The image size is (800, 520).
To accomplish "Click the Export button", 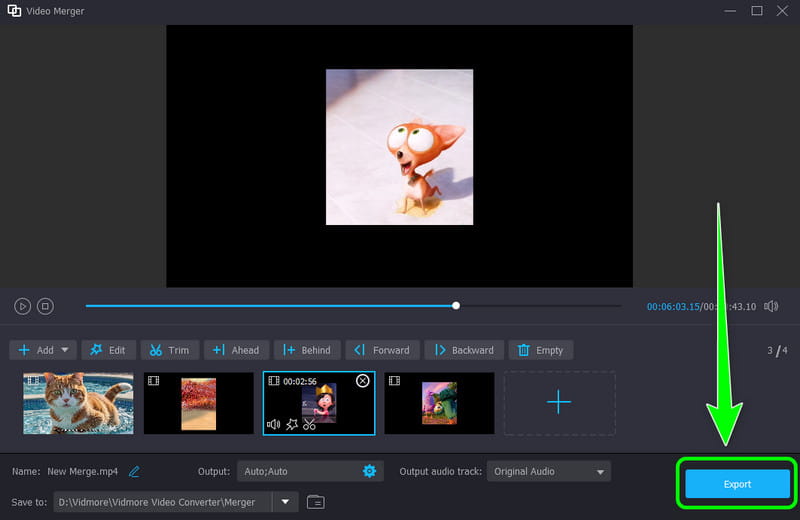I will pos(737,484).
